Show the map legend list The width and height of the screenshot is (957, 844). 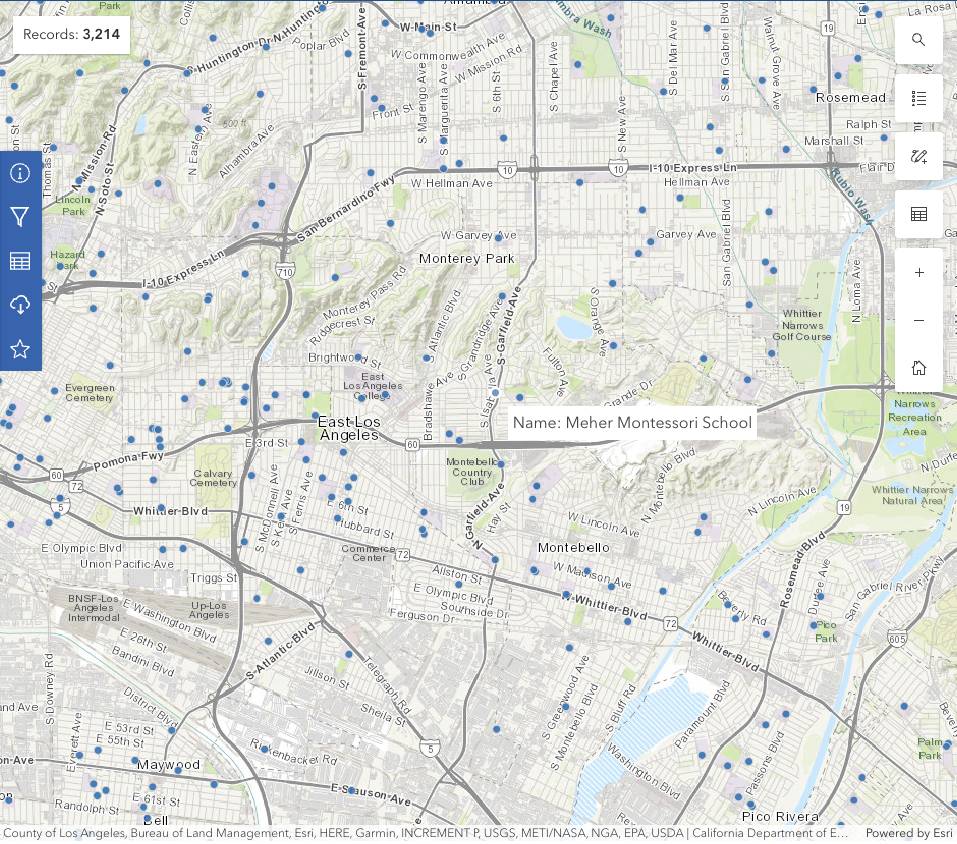[x=919, y=98]
